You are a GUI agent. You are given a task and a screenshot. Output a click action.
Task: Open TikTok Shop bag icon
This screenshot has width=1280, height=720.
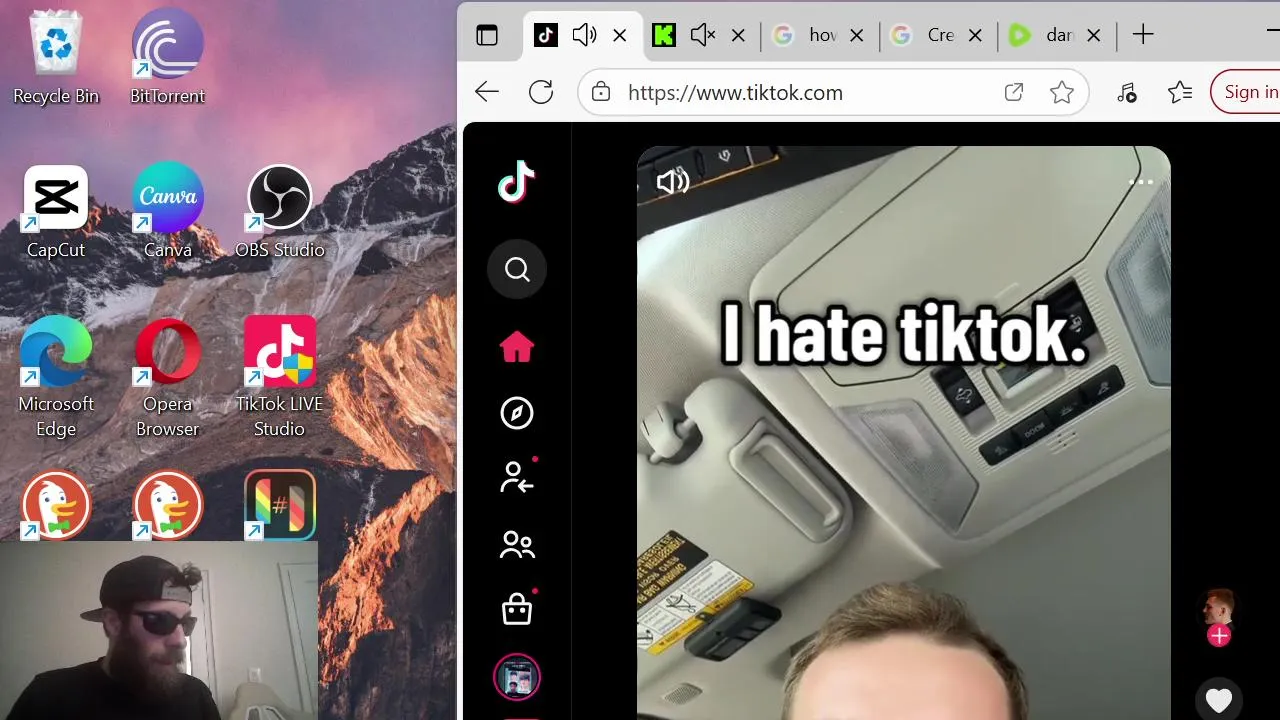click(517, 608)
